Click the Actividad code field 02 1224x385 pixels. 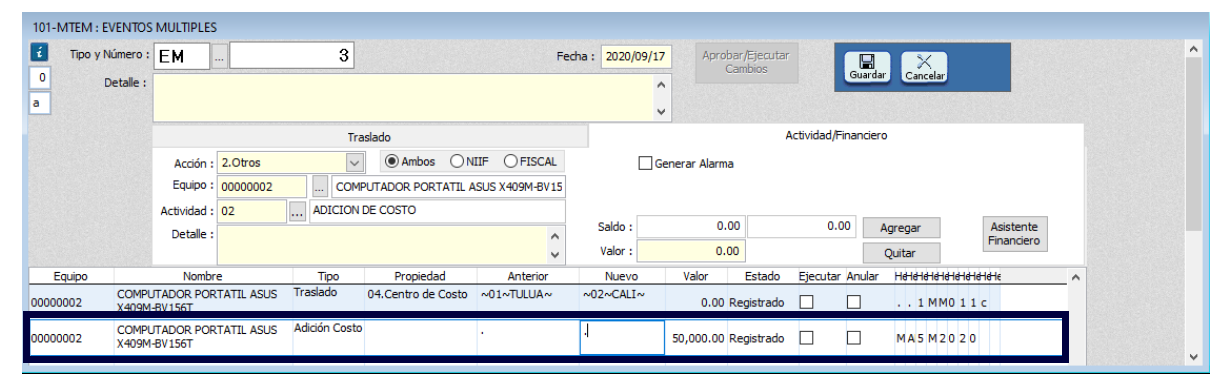pyautogui.click(x=252, y=212)
